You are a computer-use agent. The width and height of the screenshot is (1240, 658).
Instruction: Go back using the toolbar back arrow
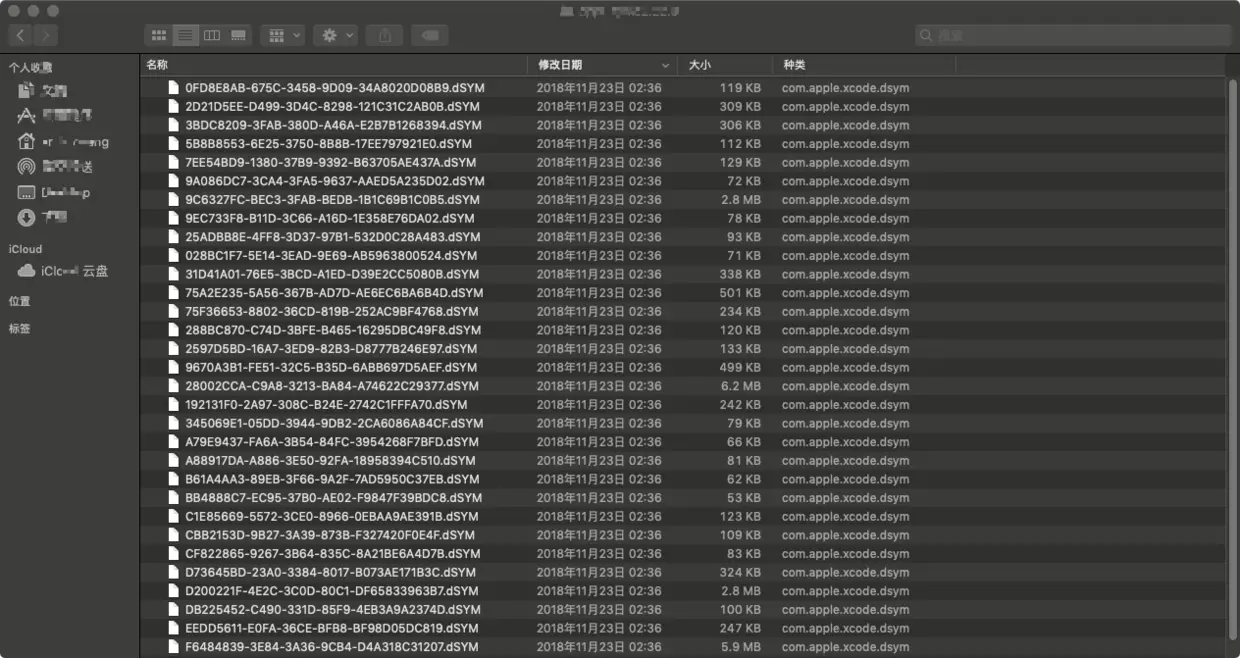click(x=21, y=35)
